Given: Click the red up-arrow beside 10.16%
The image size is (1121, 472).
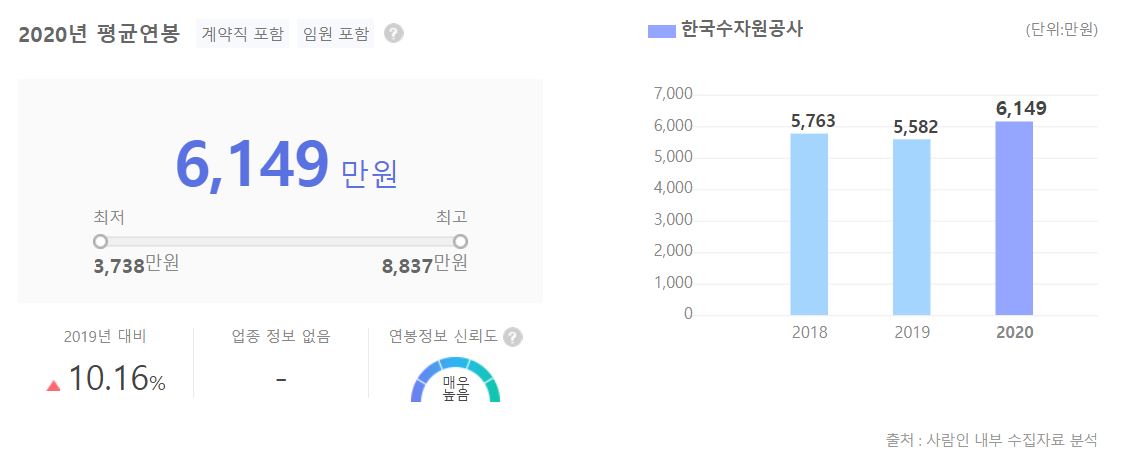Looking at the screenshot, I should tap(54, 385).
